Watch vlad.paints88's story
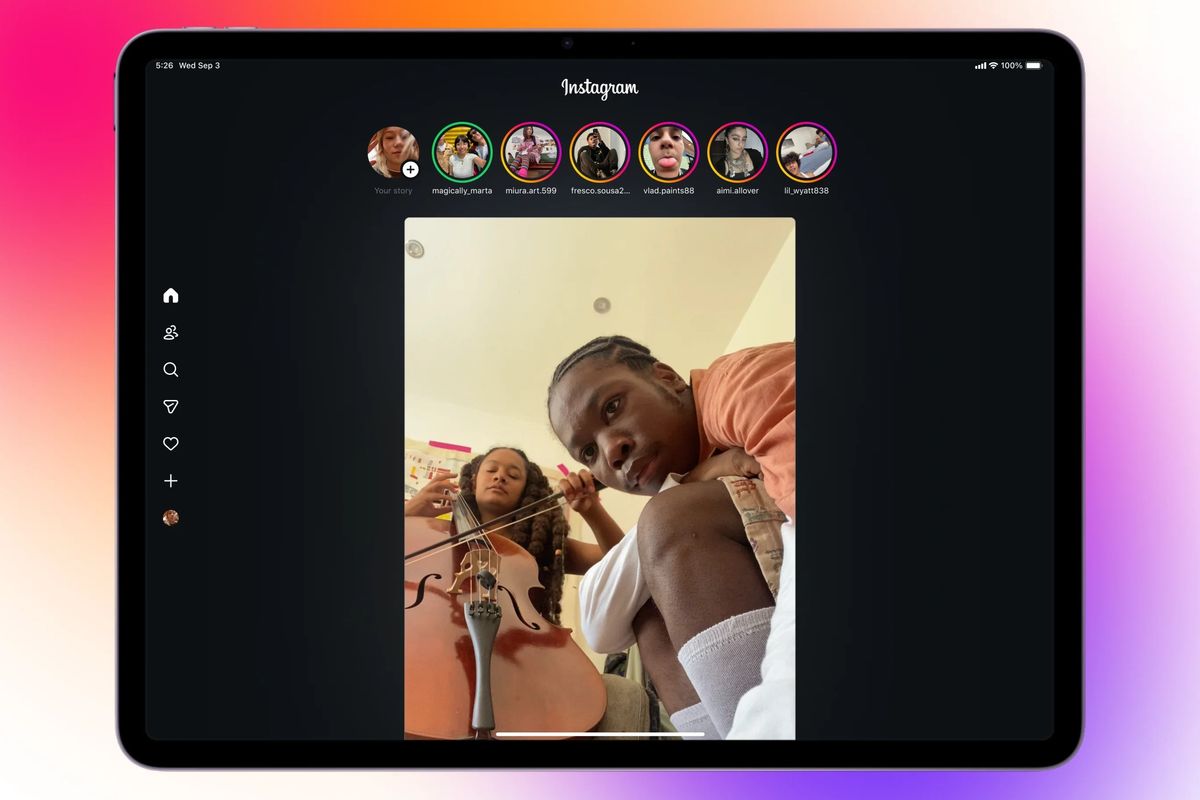The image size is (1200, 800). (668, 153)
